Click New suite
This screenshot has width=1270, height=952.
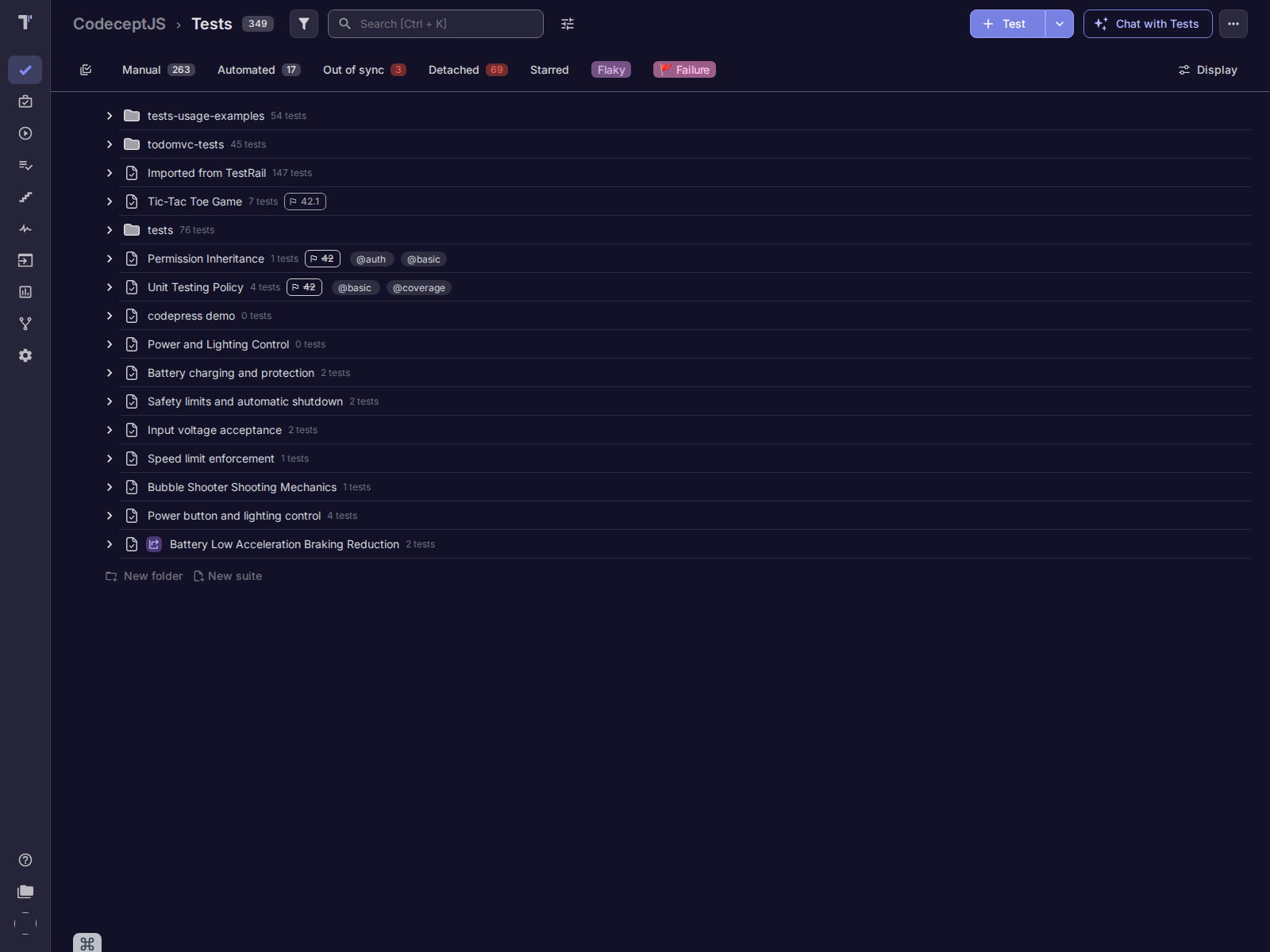pos(228,576)
